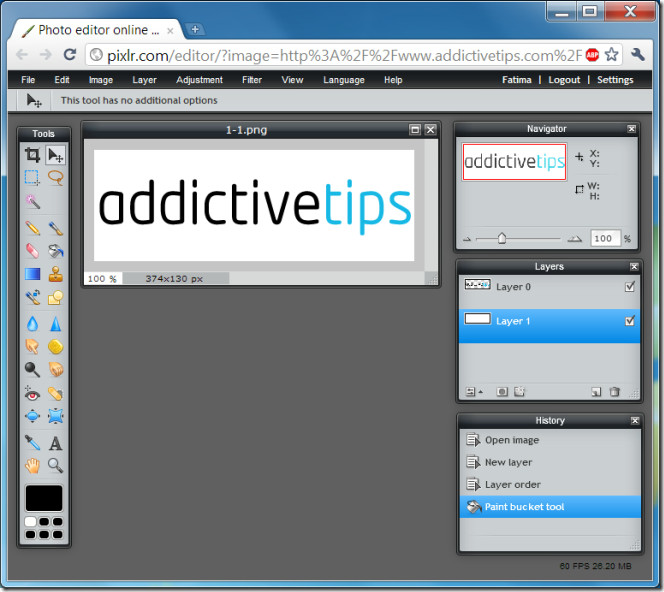Click 'New layer' history entry
This screenshot has height=592, width=664.
click(x=550, y=462)
